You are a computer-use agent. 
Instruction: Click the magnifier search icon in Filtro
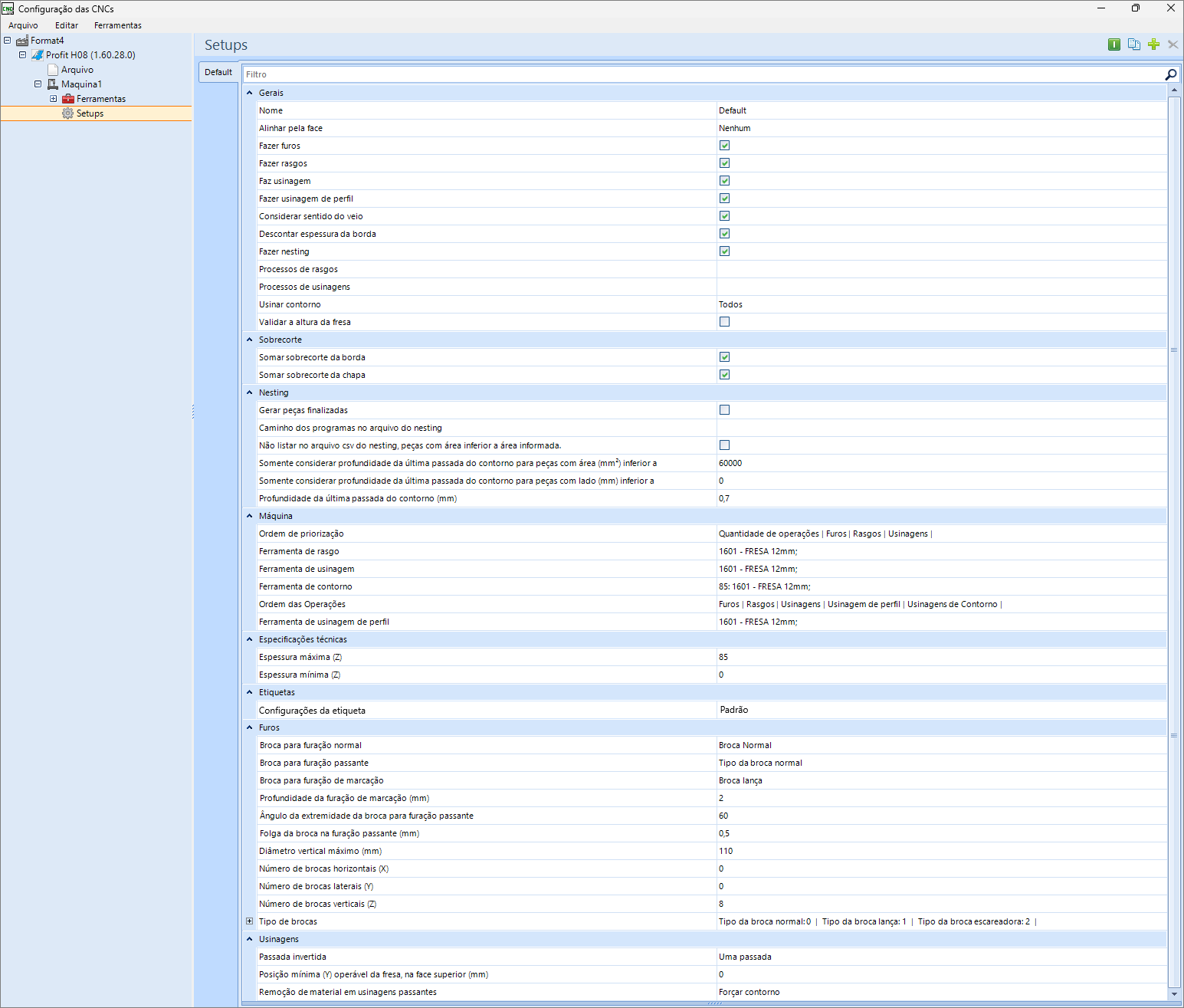pos(1170,74)
